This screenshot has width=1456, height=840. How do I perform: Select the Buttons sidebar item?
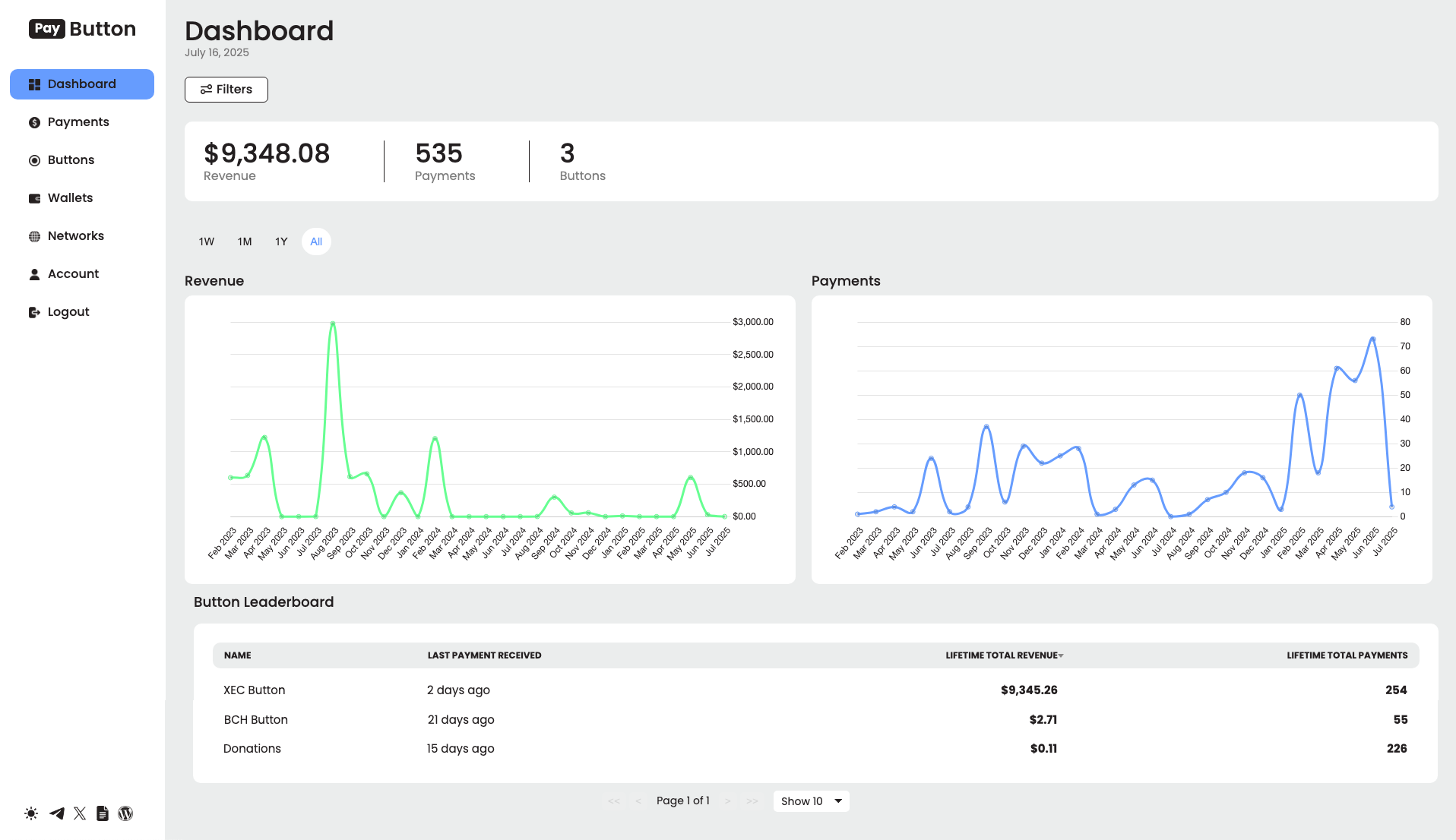(x=71, y=159)
